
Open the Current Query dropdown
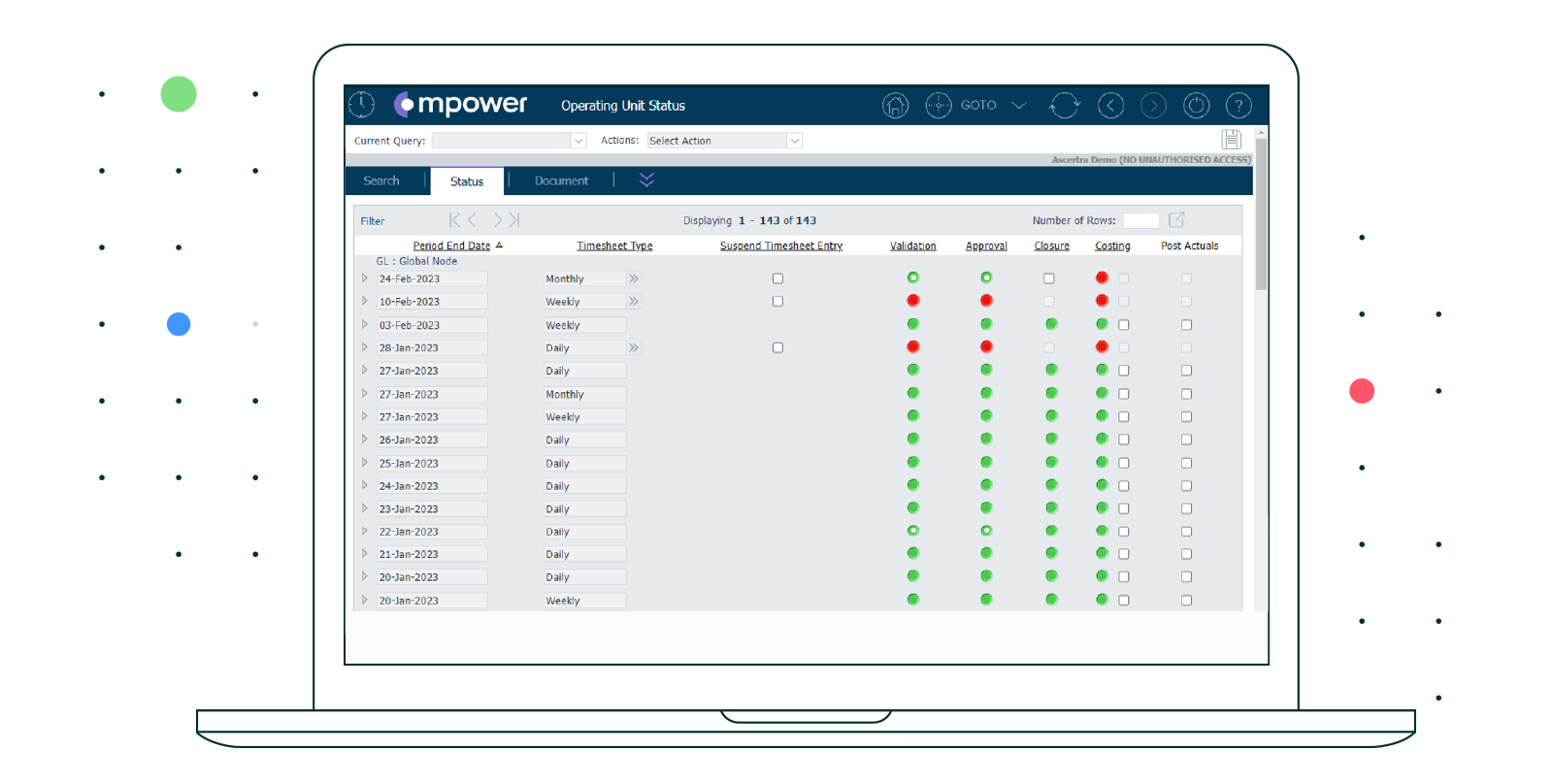click(578, 141)
